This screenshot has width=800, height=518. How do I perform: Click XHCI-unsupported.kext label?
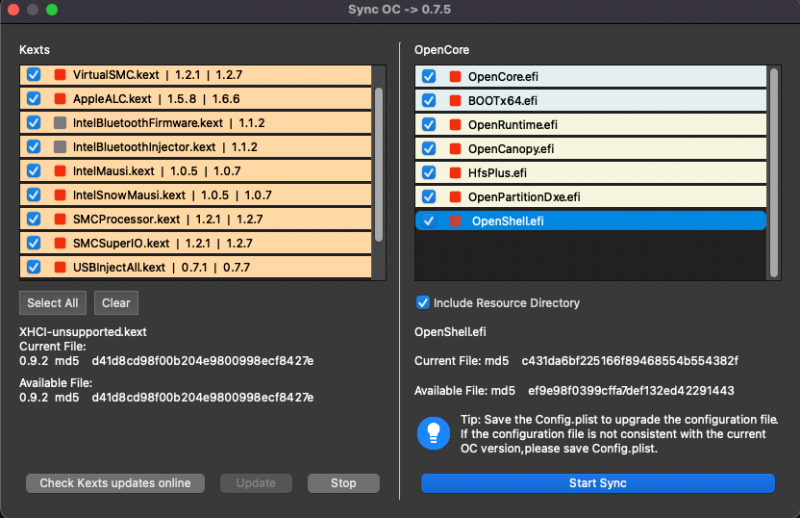point(83,332)
